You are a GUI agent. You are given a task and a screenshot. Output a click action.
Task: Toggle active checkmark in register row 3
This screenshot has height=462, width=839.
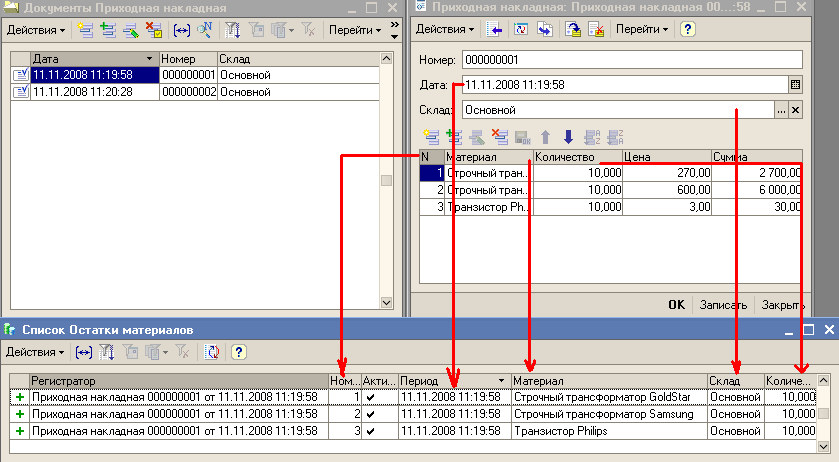coord(370,431)
